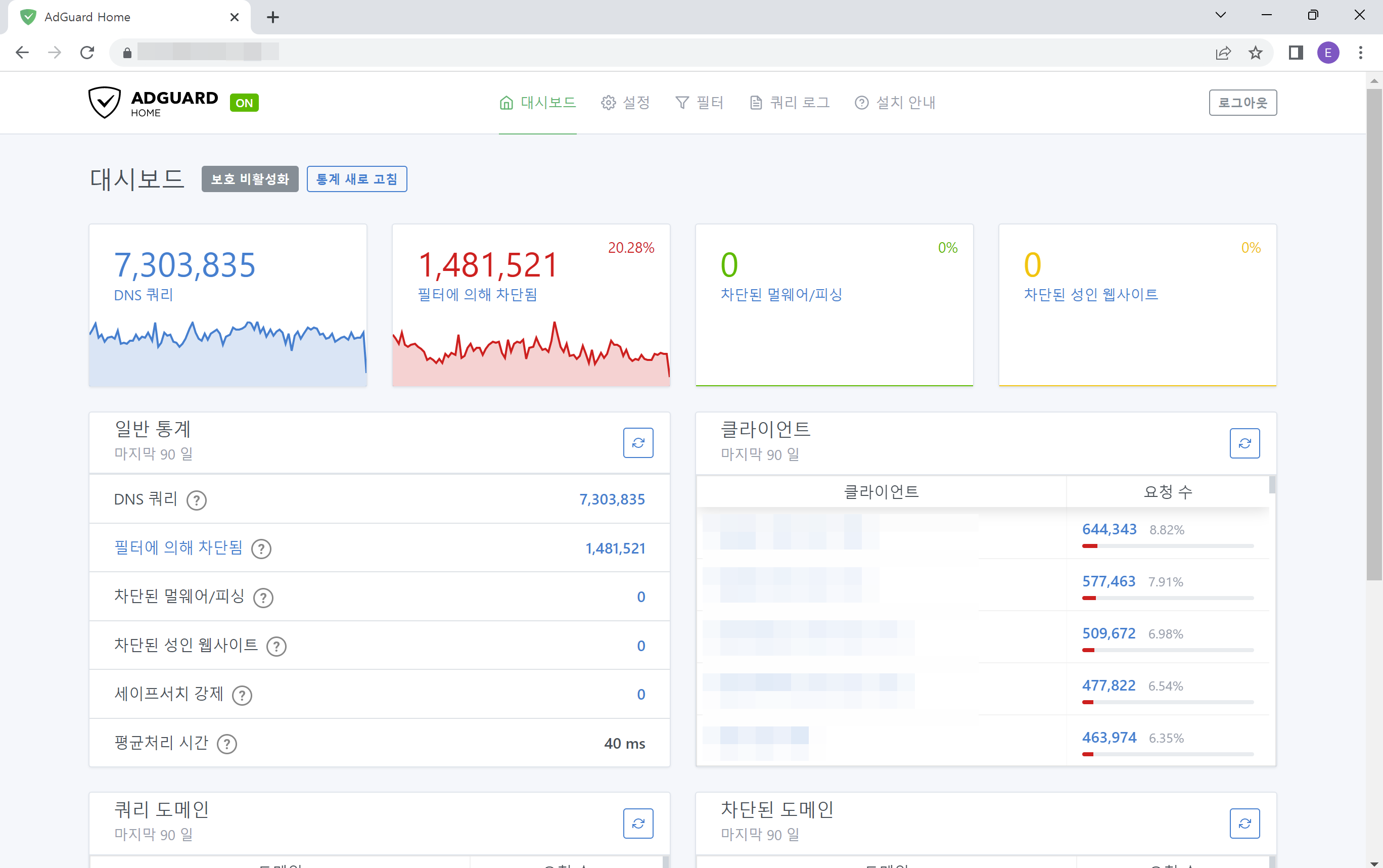Toggle browser side panel
Screen dimensions: 1383x868
[1295, 53]
